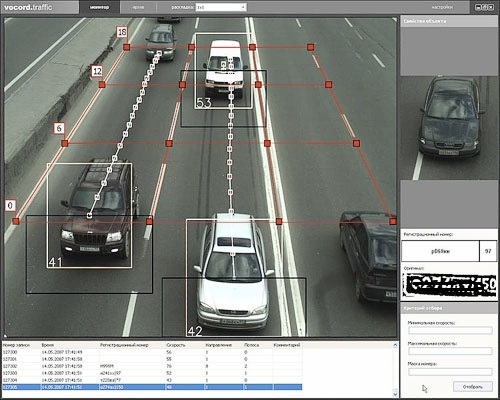Open the раскладка layout dropdown
Image resolution: width=500 pixels, height=400 pixels.
point(221,7)
